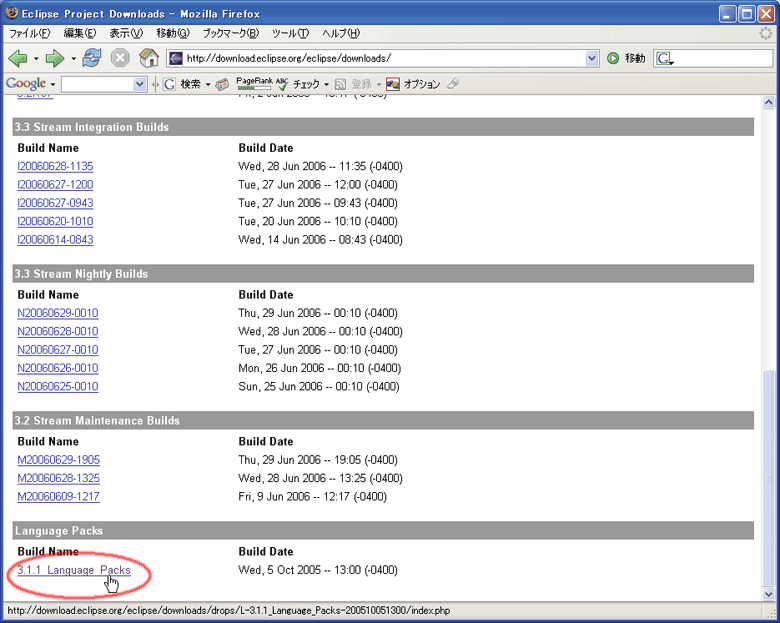Click the Stop loading icon

click(x=120, y=58)
